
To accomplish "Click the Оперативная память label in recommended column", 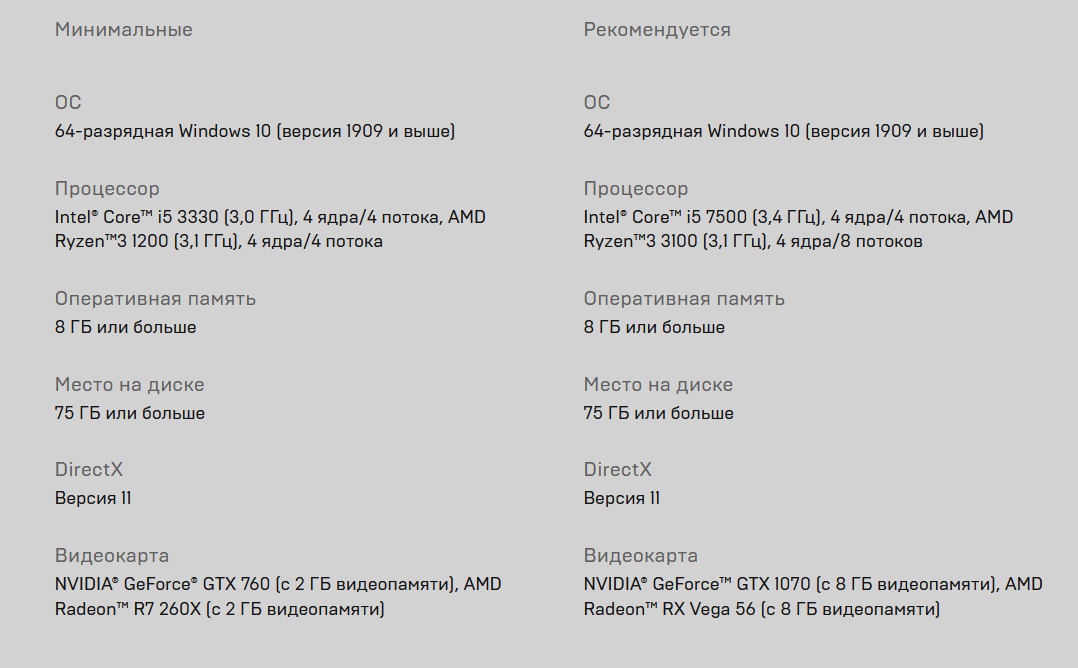I will [x=684, y=299].
